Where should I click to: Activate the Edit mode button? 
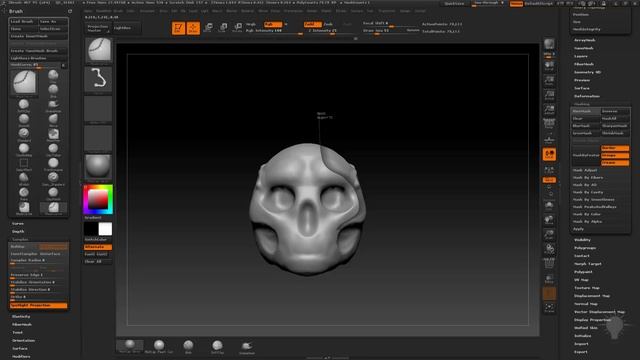click(178, 28)
